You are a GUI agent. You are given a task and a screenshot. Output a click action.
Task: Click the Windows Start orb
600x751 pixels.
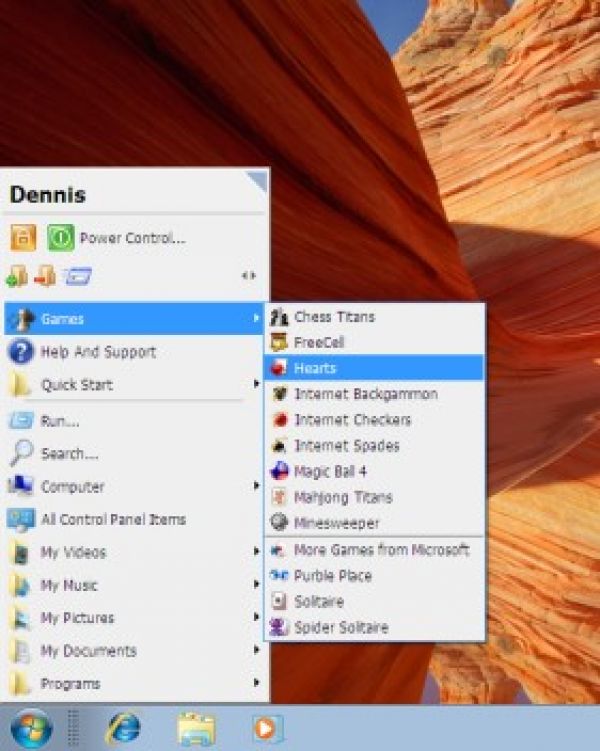(x=31, y=729)
